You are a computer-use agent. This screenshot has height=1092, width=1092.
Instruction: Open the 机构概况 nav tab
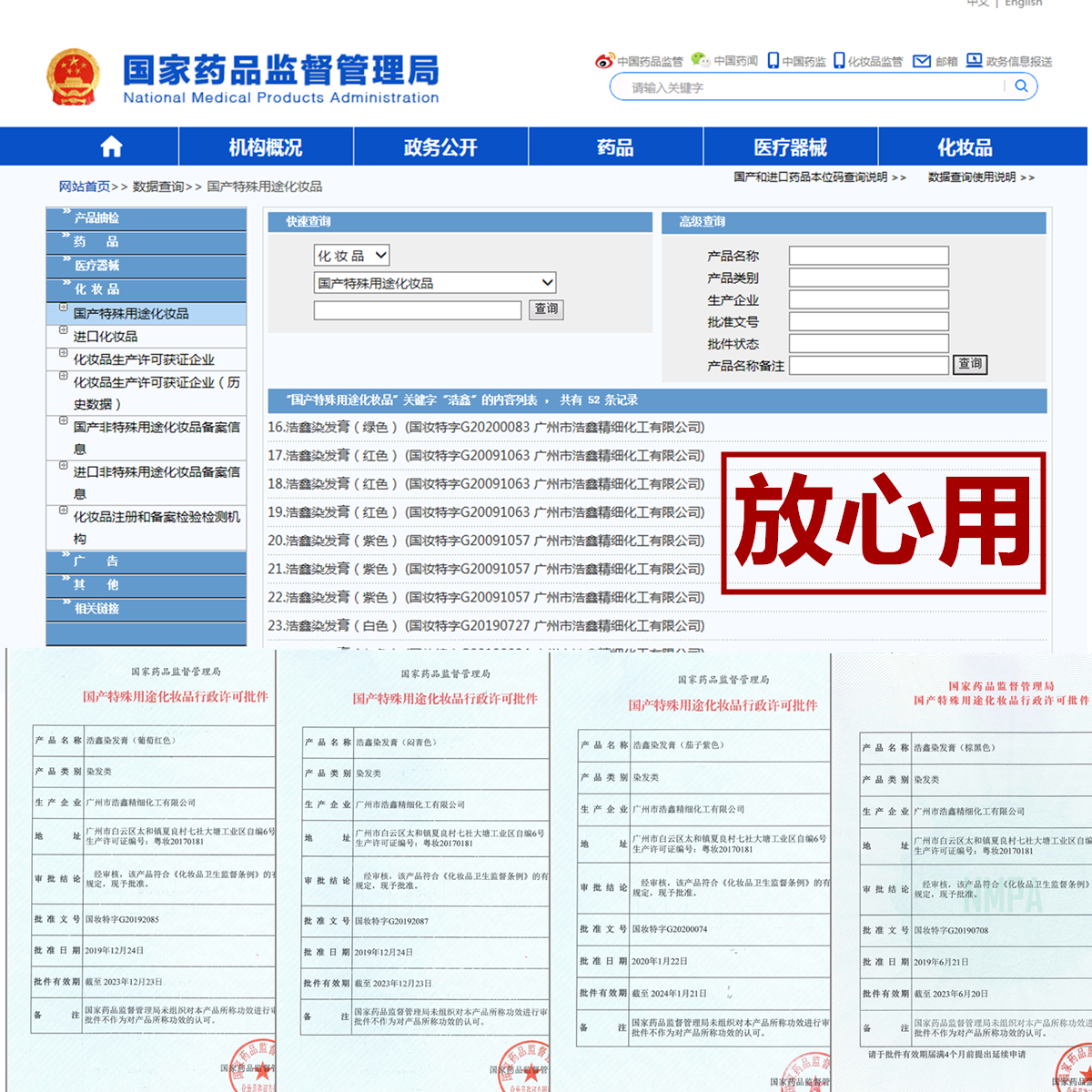pyautogui.click(x=266, y=147)
